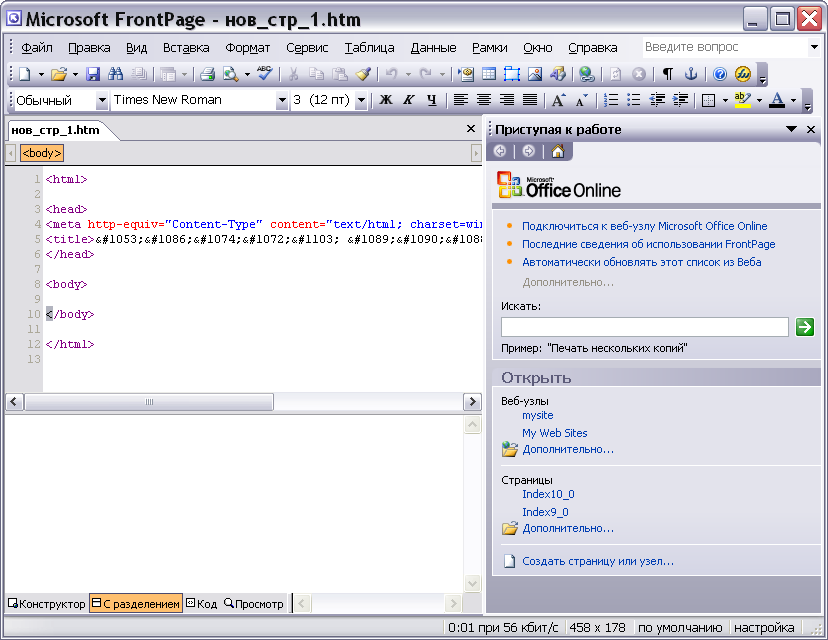Viewport: 828px width, 640px height.
Task: Open the font size dropdown
Action: click(361, 100)
